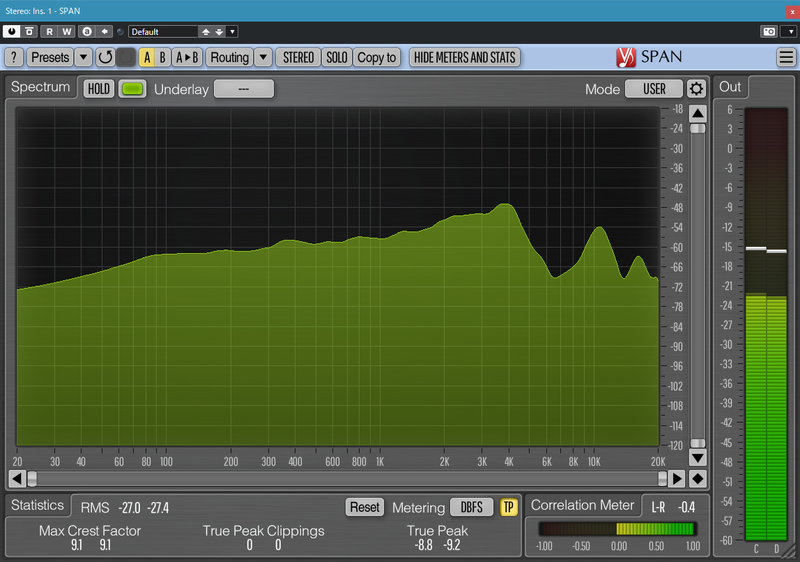Click the Presets button
This screenshot has width=800, height=562.
pyautogui.click(x=50, y=57)
